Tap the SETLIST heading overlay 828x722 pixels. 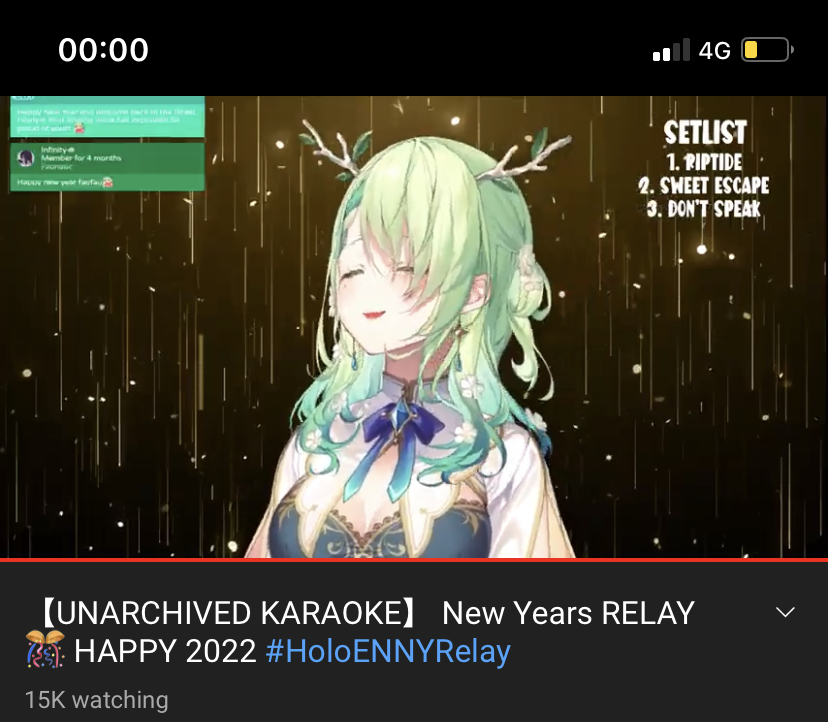705,133
